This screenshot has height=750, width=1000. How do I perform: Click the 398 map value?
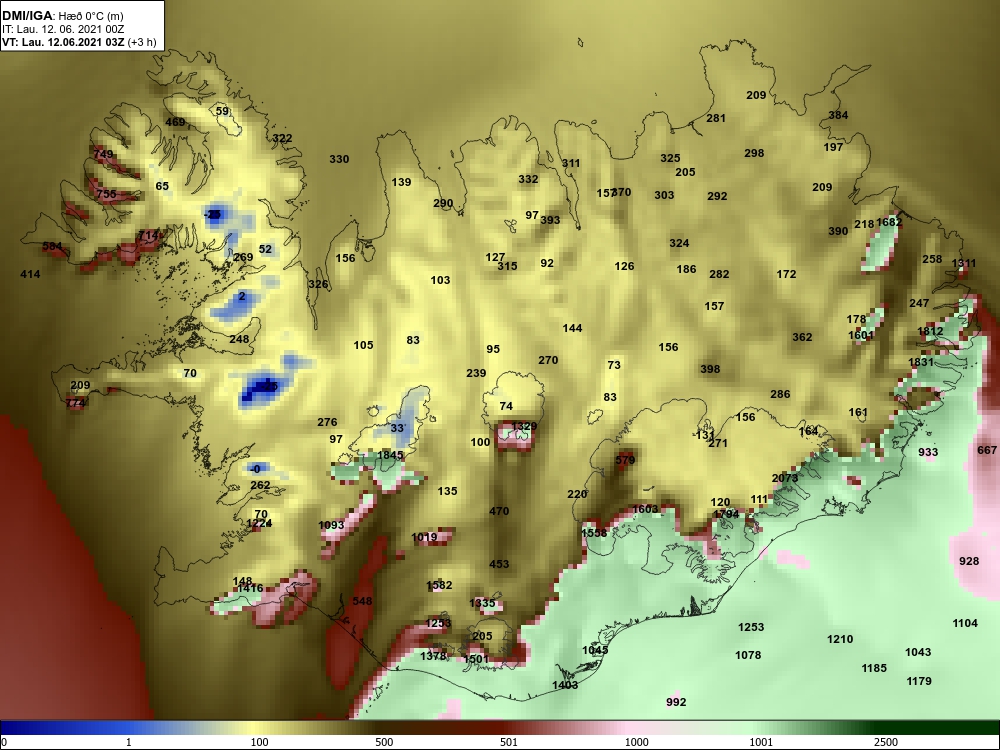click(x=710, y=369)
